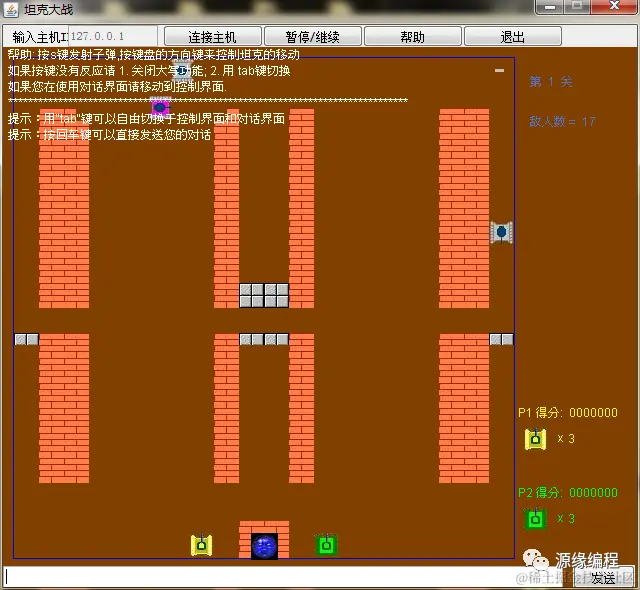The width and height of the screenshot is (640, 590).
Task: Click the 暂停/继续 button
Action: [x=313, y=37]
